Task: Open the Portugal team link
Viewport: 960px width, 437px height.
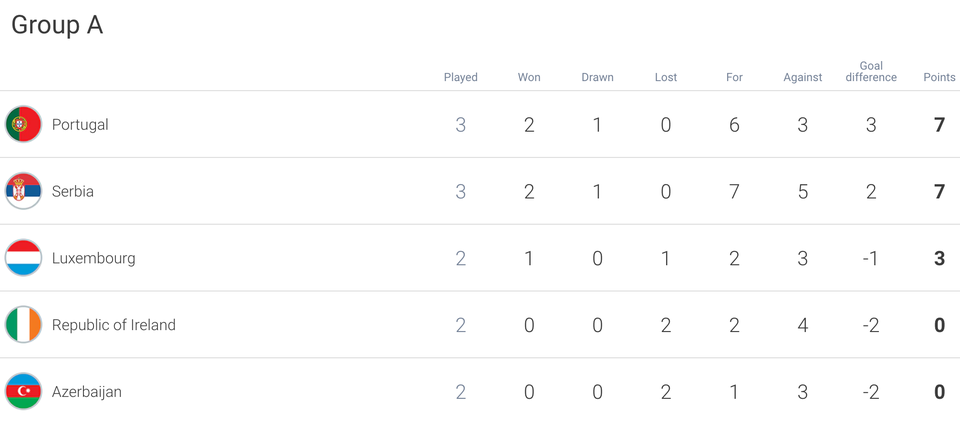Action: pyautogui.click(x=80, y=125)
